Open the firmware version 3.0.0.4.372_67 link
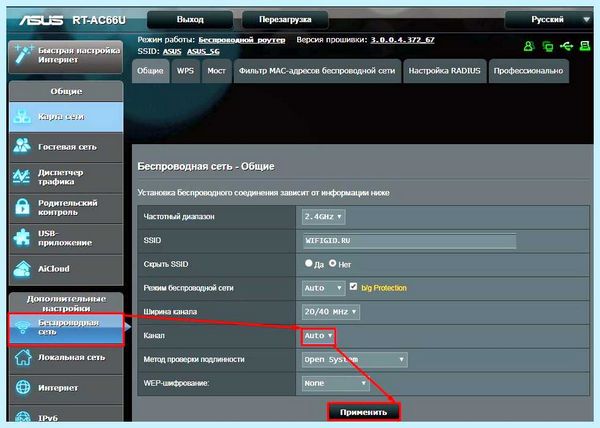This screenshot has width=600, height=428. point(402,40)
